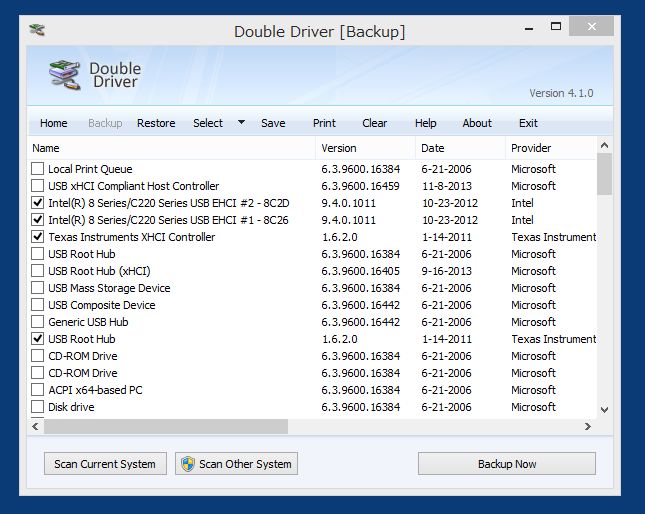Viewport: 645px width, 514px height.
Task: Click the Double Driver books logo
Action: click(x=65, y=75)
